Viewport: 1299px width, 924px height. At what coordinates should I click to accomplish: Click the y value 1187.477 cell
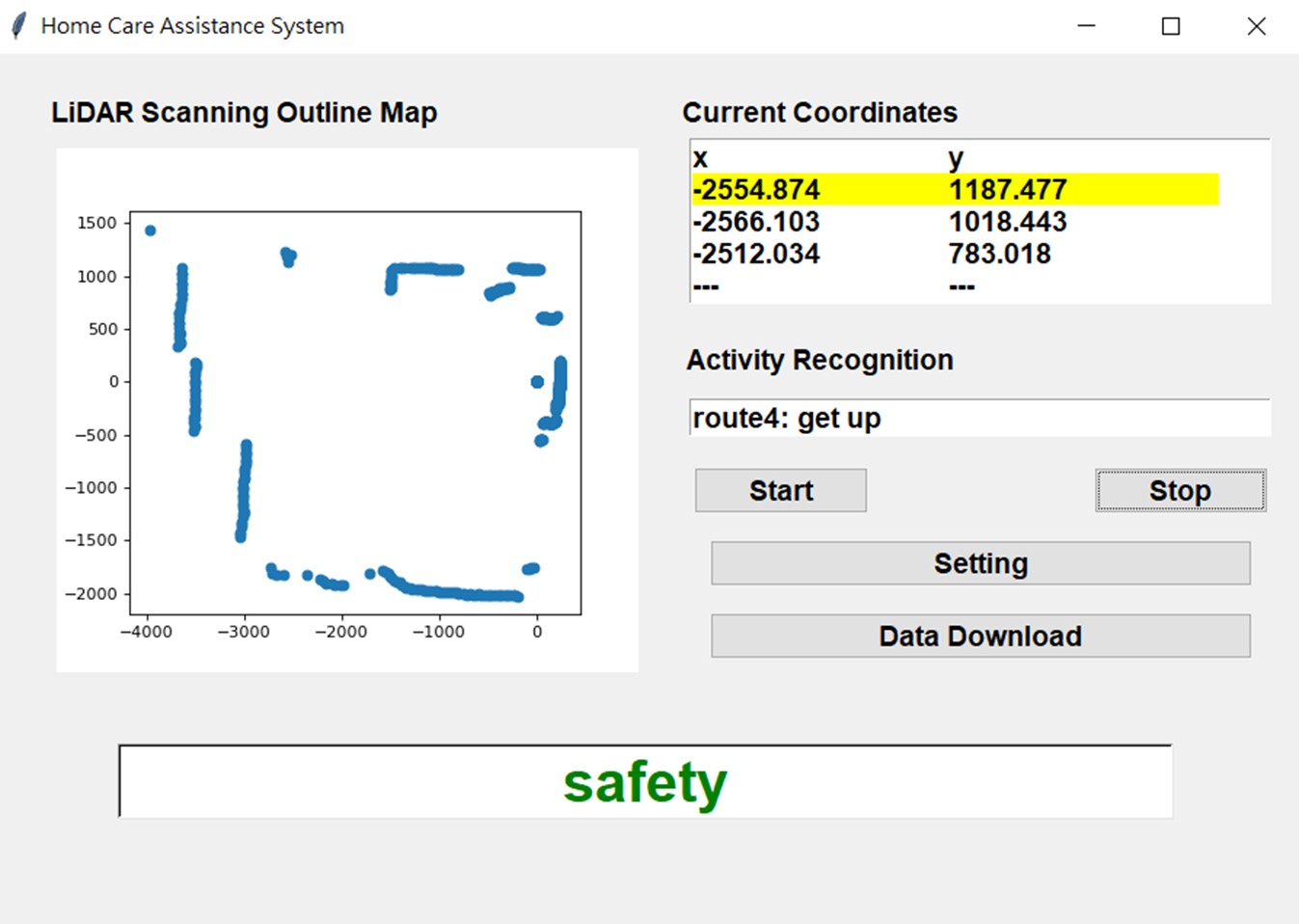tap(1008, 190)
